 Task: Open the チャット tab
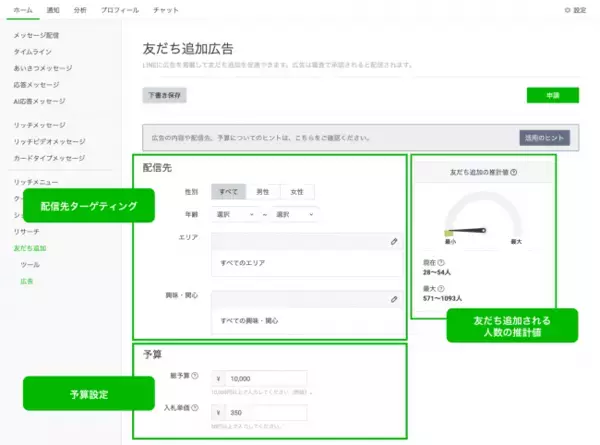[165, 9]
